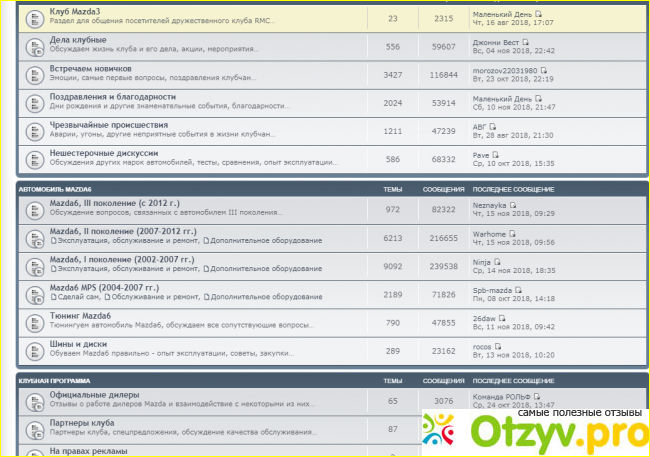View latest post icon next to Warhome
This screenshot has height=457, width=650.
[x=513, y=232]
